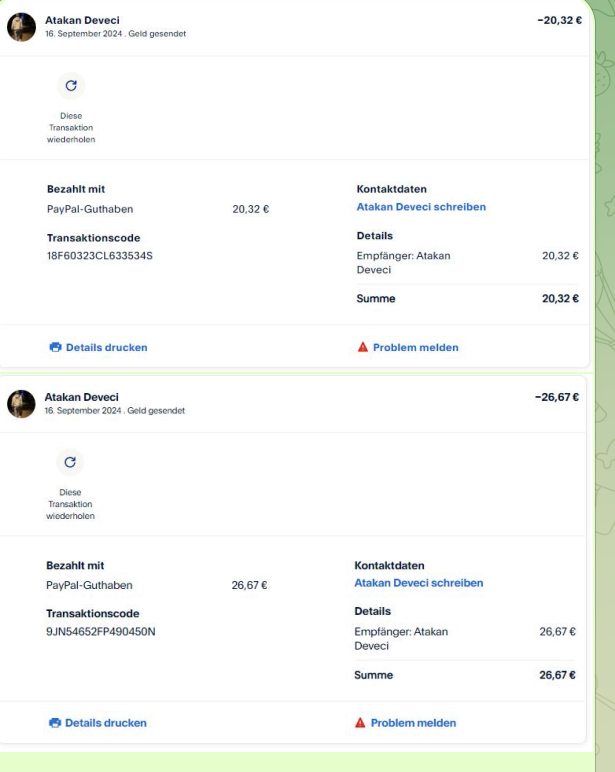Click the −20,32 € amount in the header
Viewport: 615px width, 772px height.
click(x=558, y=20)
